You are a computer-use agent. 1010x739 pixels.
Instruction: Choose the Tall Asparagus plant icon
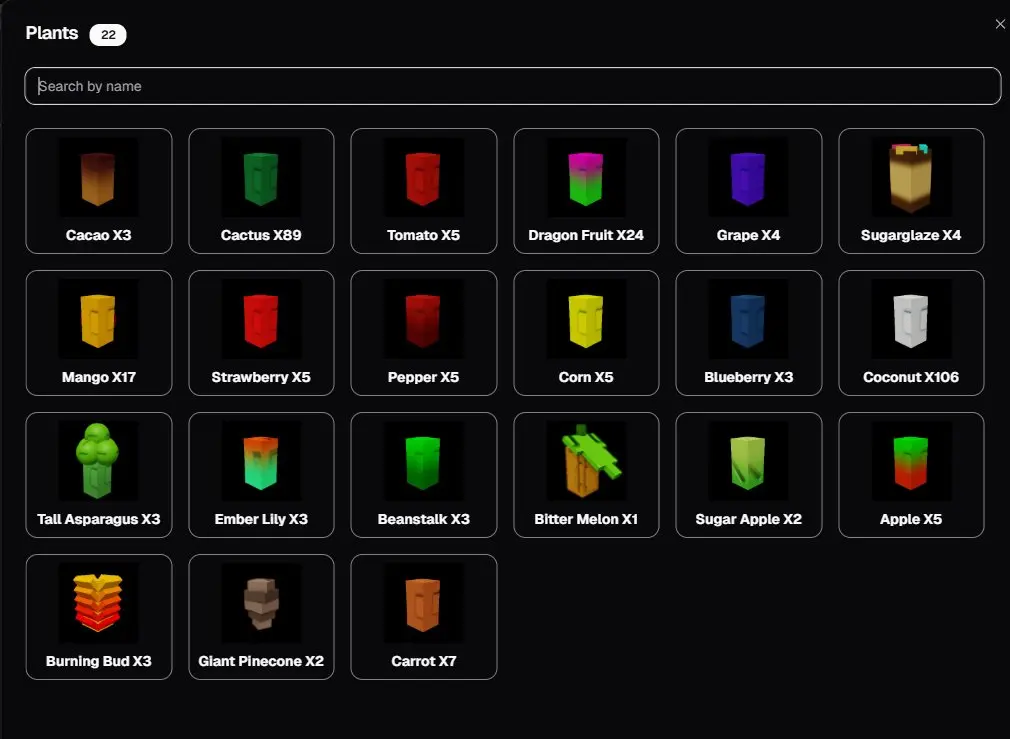tap(98, 461)
